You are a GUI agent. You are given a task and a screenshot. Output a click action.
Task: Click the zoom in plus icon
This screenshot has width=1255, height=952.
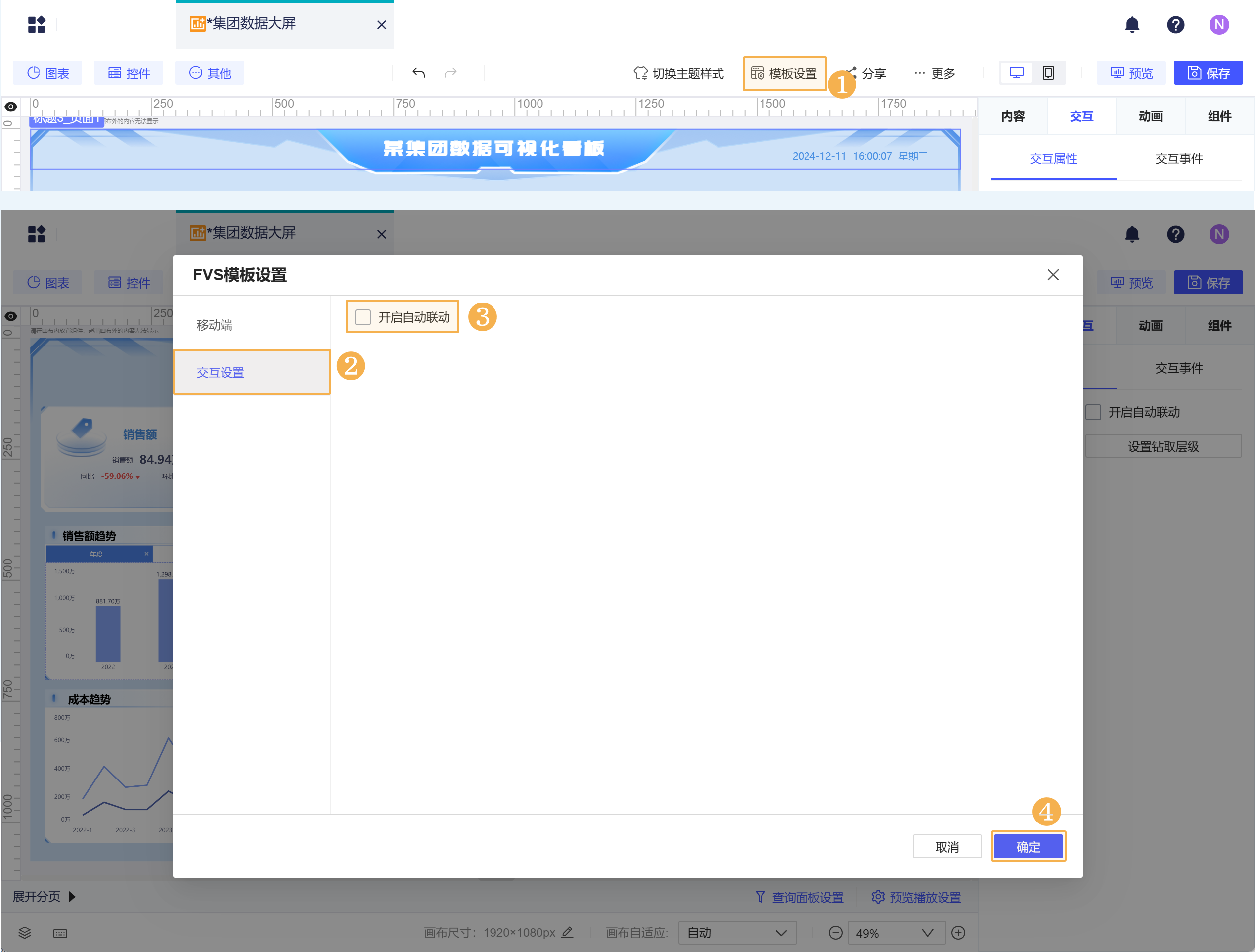pyautogui.click(x=958, y=933)
